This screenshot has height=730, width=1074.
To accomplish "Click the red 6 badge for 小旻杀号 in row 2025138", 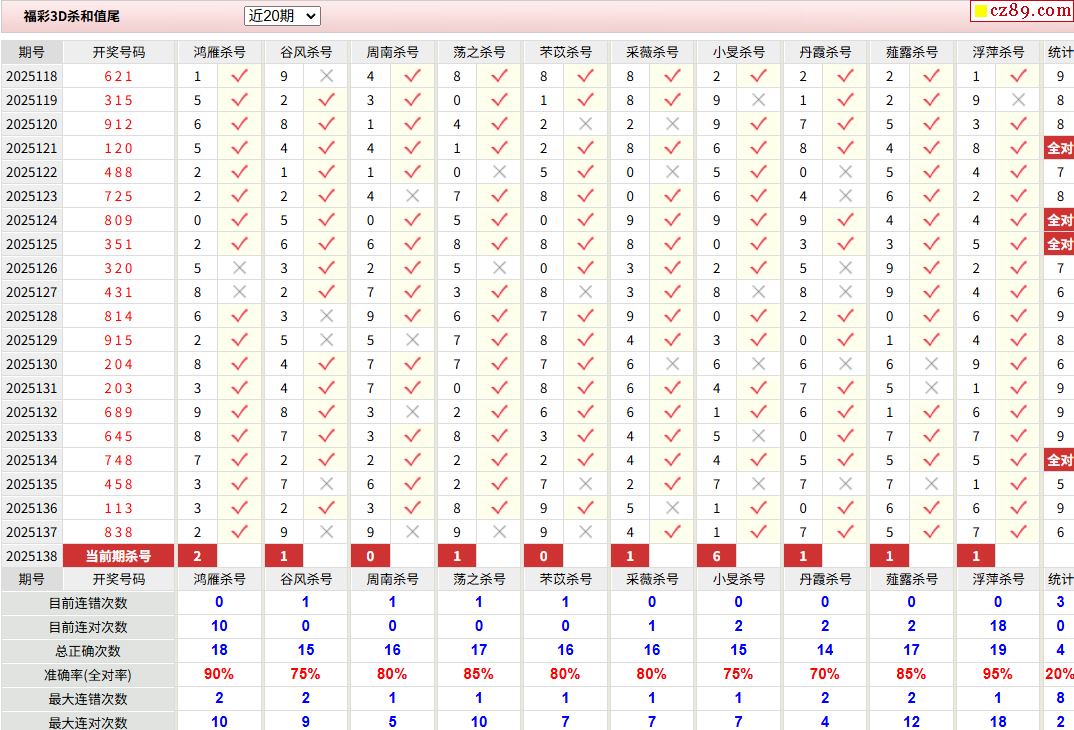I will [716, 556].
